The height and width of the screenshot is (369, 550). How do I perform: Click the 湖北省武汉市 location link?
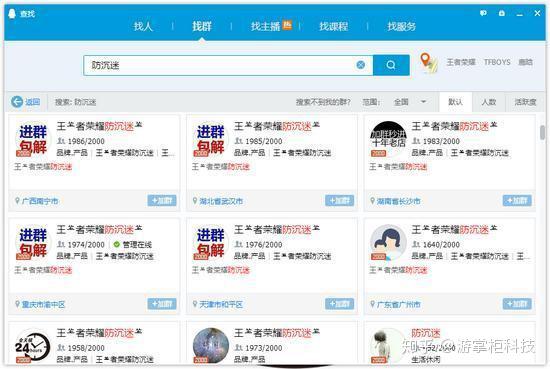pyautogui.click(x=221, y=201)
